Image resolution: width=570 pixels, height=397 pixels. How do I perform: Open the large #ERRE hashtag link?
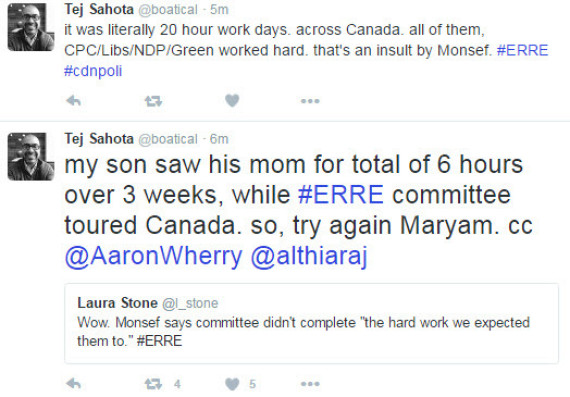[341, 195]
